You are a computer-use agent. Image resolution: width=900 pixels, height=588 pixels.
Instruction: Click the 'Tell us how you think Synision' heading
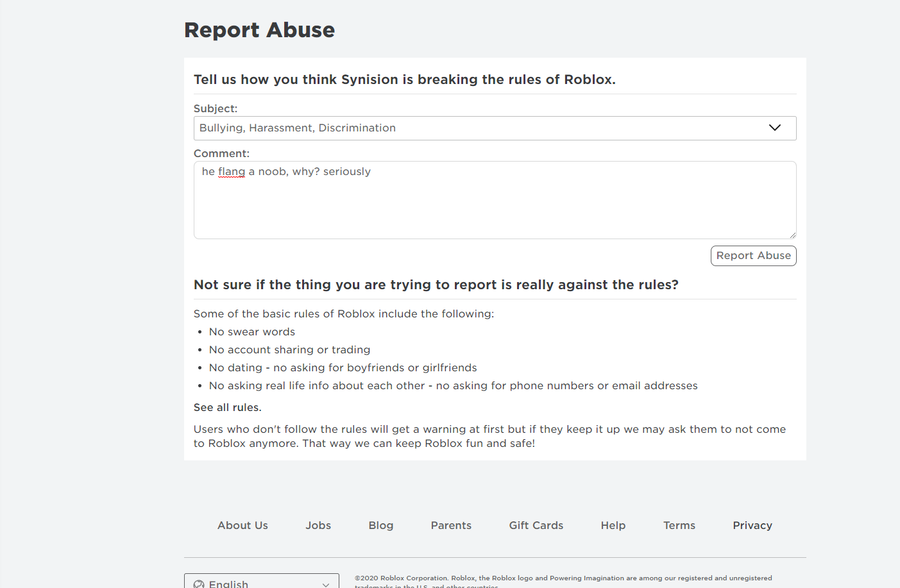[404, 79]
